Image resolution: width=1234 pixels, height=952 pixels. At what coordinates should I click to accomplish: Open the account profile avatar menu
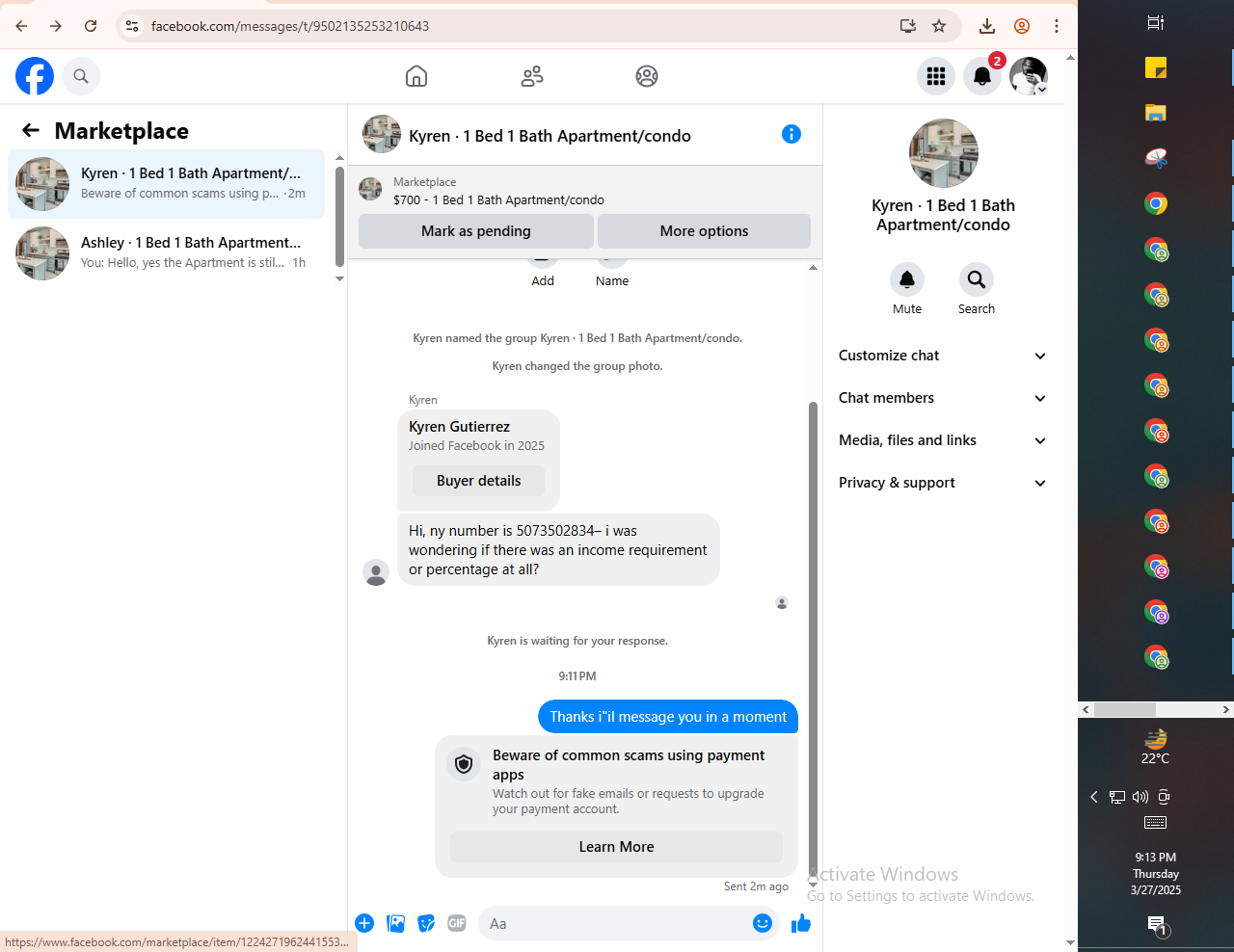click(x=1029, y=76)
